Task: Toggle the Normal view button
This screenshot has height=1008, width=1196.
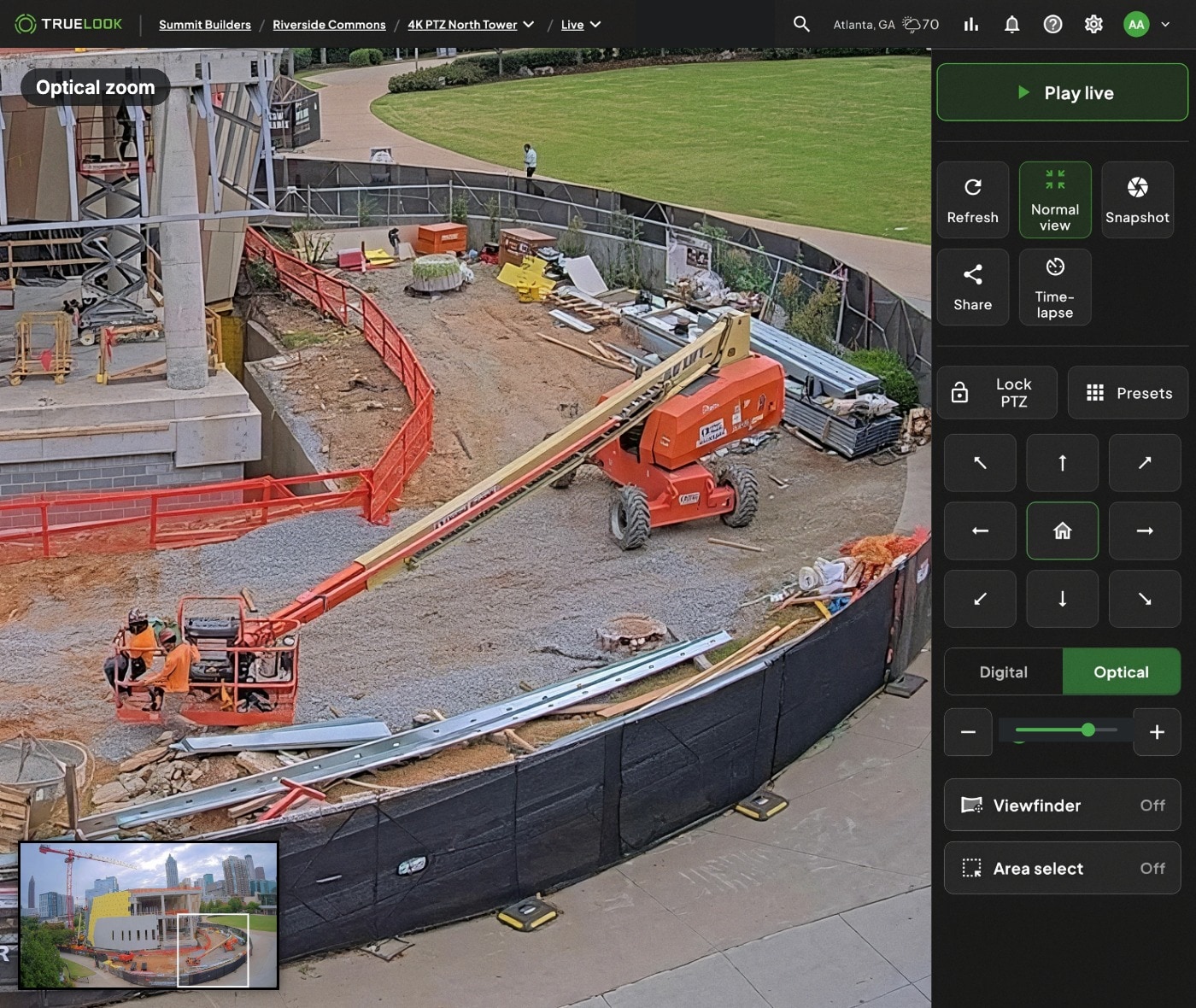Action: click(1055, 200)
